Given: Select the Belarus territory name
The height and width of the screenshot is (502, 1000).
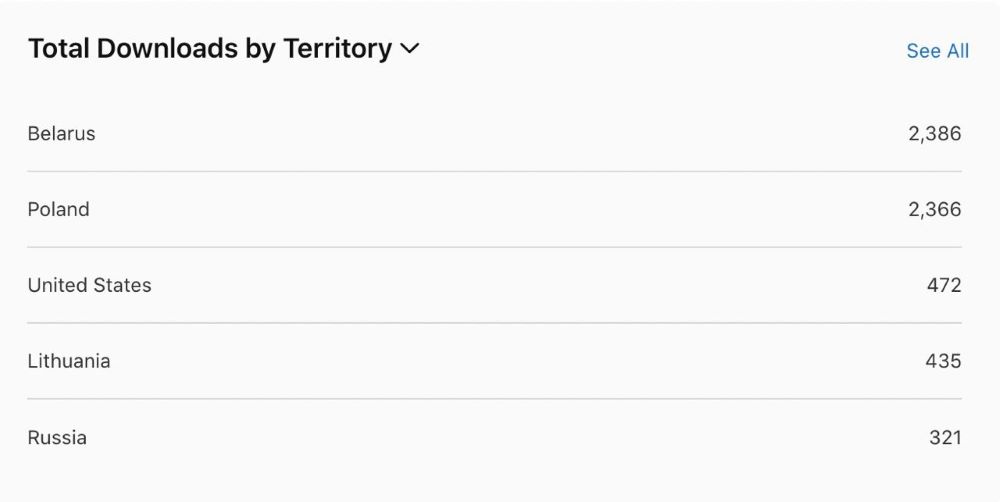Looking at the screenshot, I should [62, 133].
